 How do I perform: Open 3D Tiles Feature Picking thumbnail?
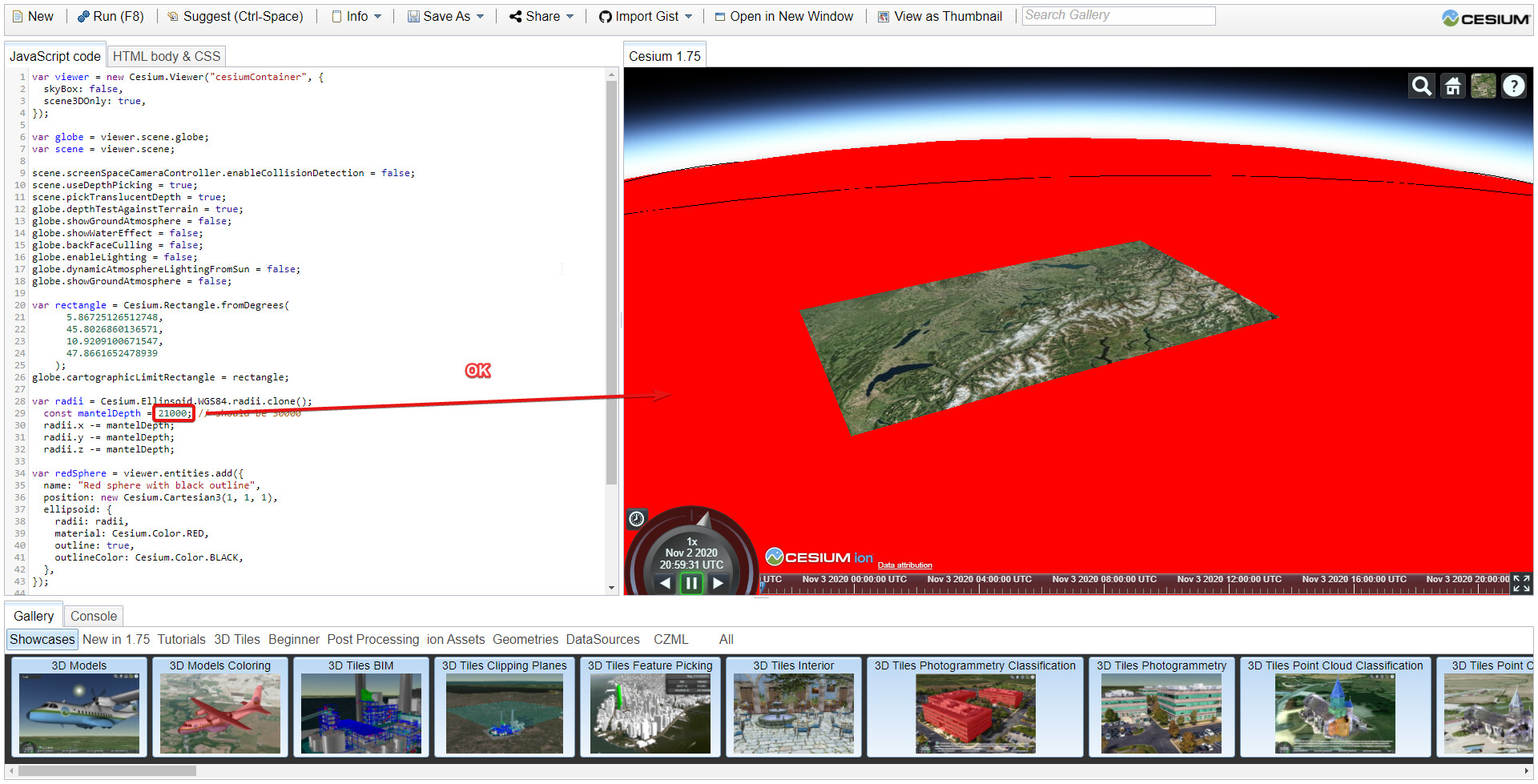click(x=650, y=706)
